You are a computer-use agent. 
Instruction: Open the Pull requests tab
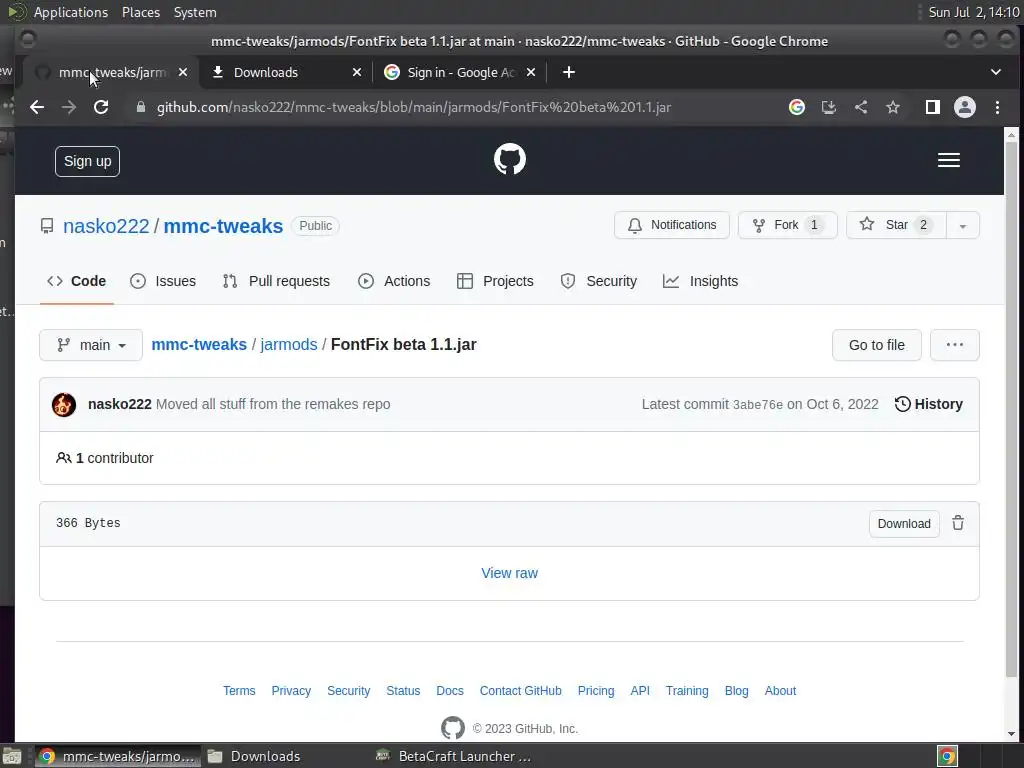276,281
